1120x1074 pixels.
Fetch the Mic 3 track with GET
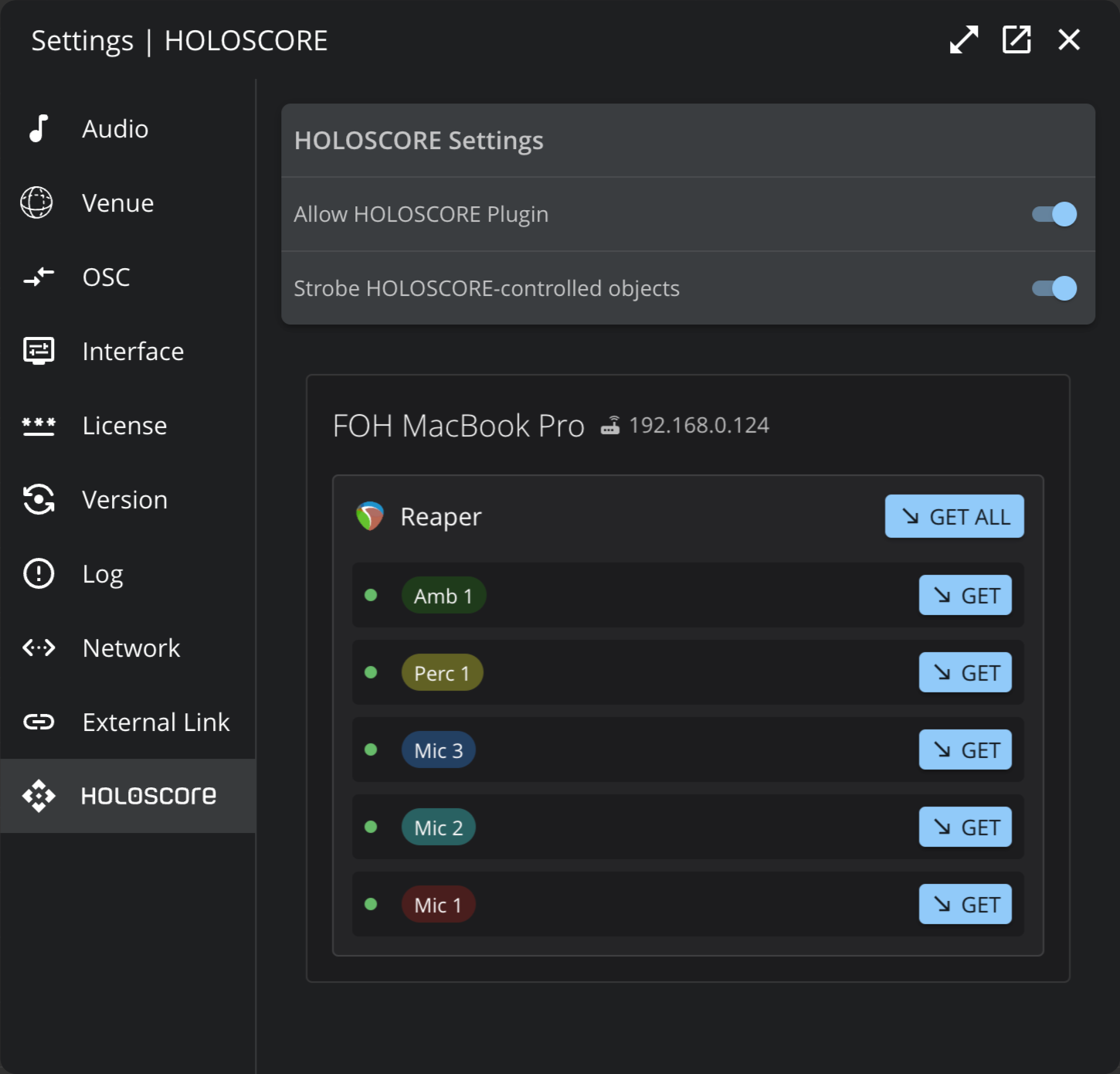click(965, 749)
